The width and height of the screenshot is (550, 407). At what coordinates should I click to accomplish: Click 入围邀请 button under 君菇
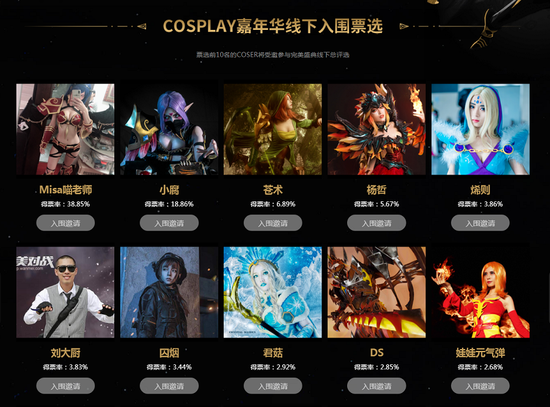click(x=273, y=386)
